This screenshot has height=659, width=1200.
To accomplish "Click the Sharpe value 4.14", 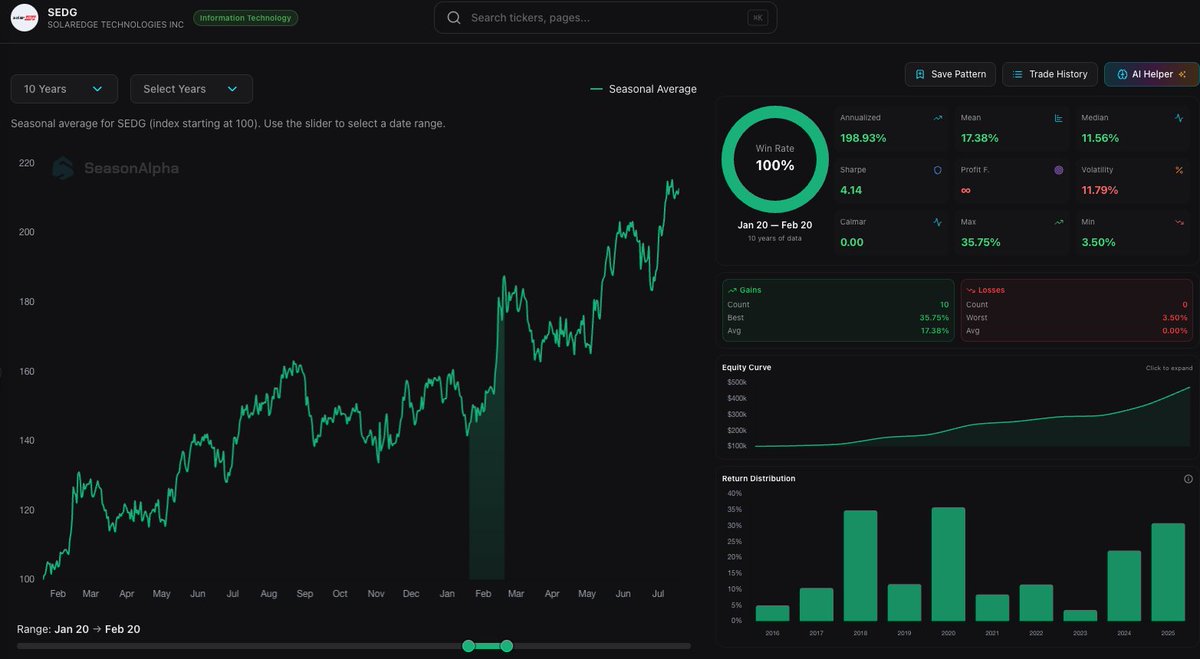I will pos(851,190).
